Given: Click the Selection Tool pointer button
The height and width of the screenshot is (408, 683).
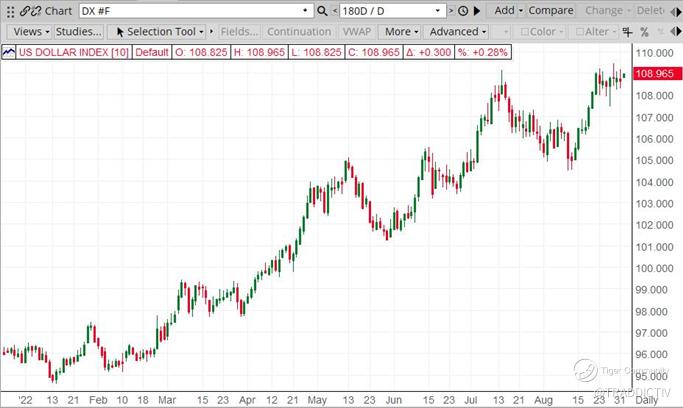Looking at the screenshot, I should tap(156, 32).
